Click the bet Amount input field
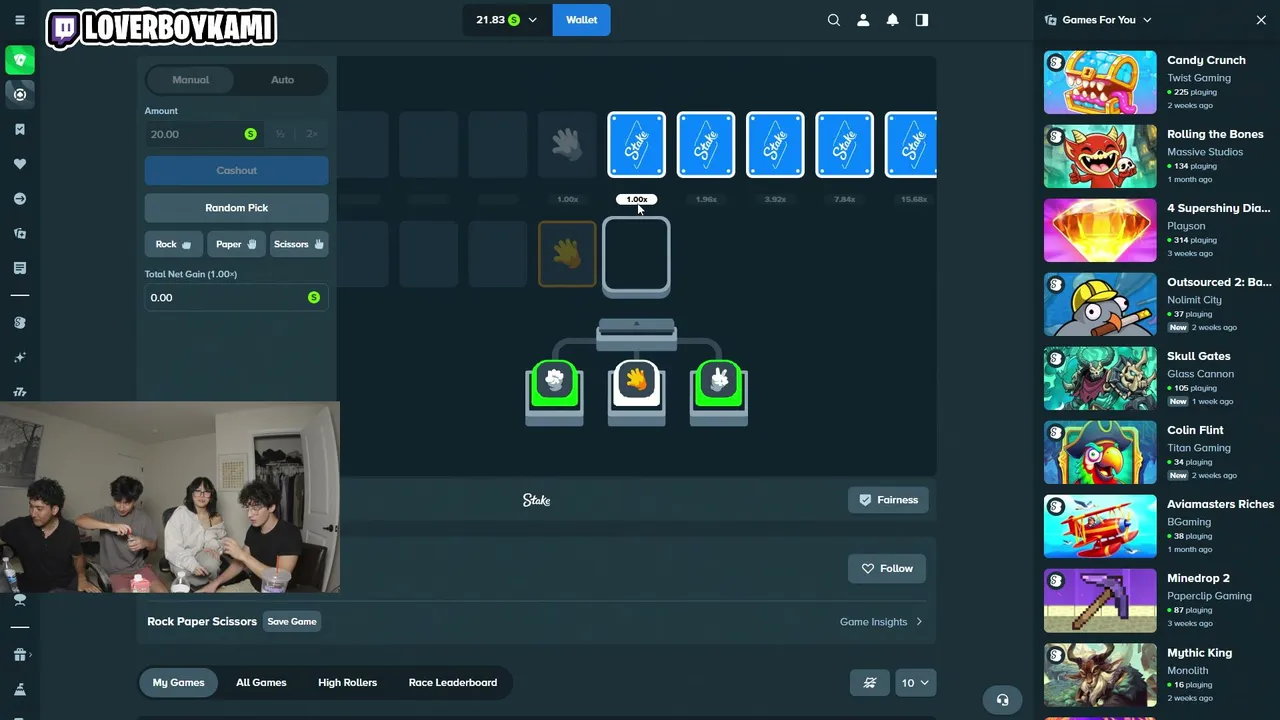Image resolution: width=1280 pixels, height=720 pixels. tap(202, 134)
